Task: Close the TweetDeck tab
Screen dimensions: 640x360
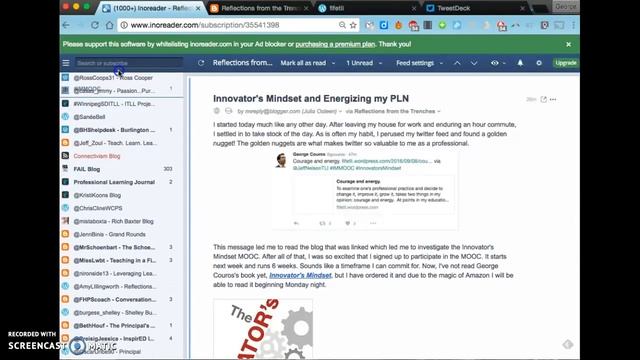Action: [522, 8]
